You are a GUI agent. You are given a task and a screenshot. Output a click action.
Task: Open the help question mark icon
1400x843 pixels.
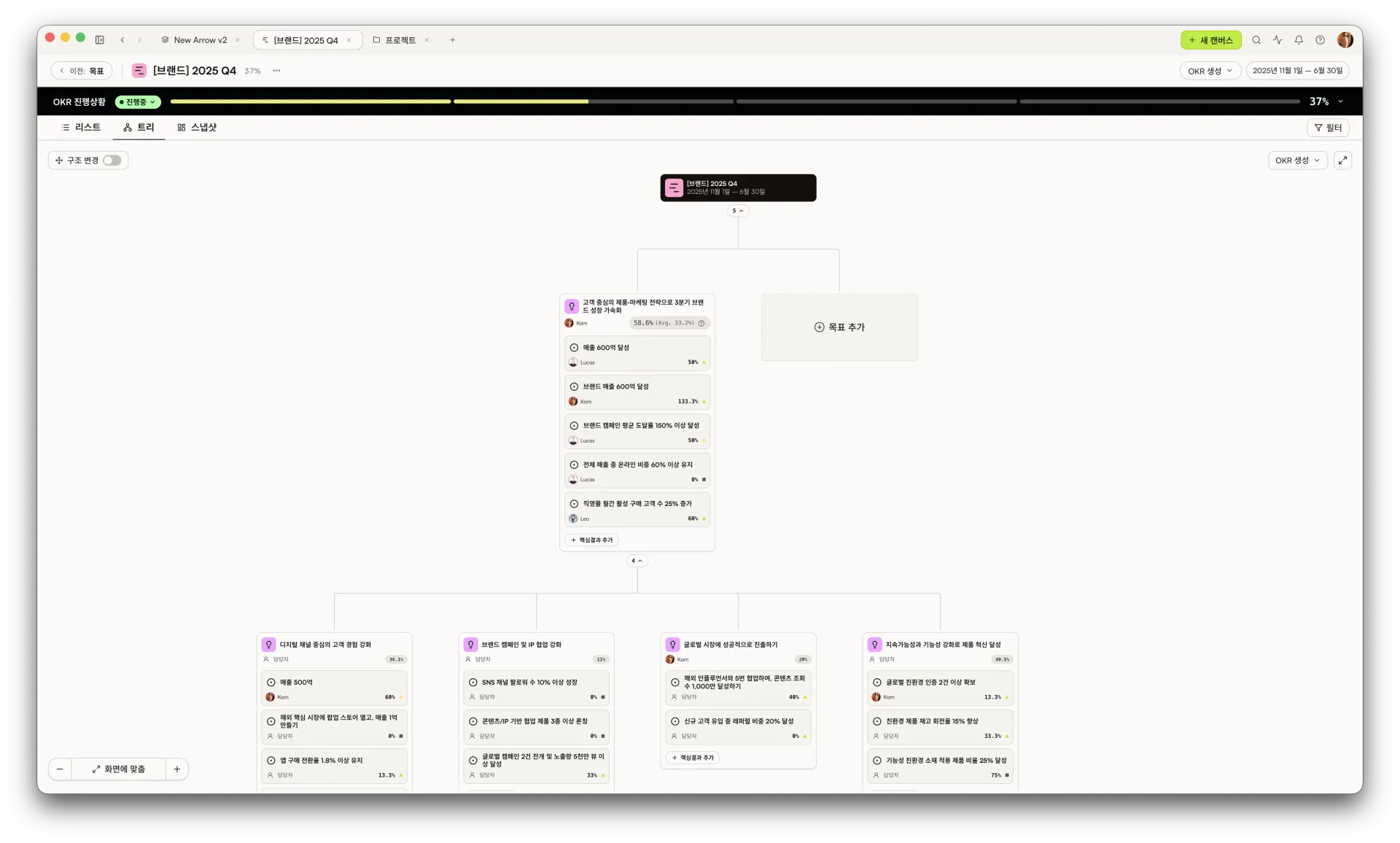1320,40
